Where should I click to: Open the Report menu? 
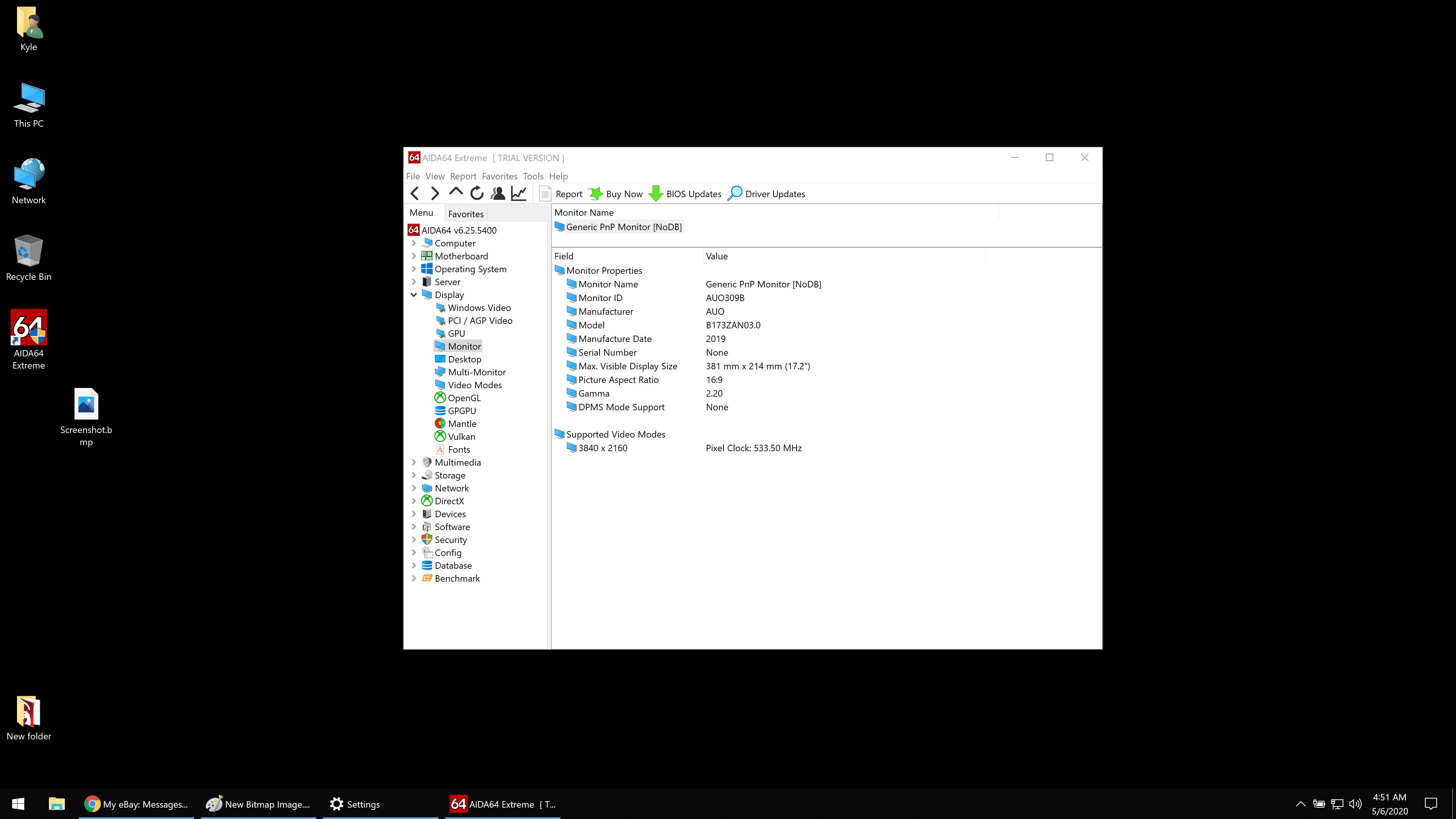click(463, 176)
